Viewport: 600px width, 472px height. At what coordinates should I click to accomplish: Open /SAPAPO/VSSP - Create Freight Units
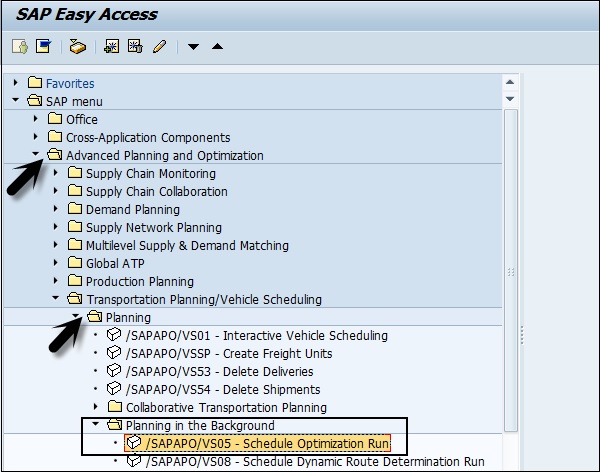[x=229, y=353]
